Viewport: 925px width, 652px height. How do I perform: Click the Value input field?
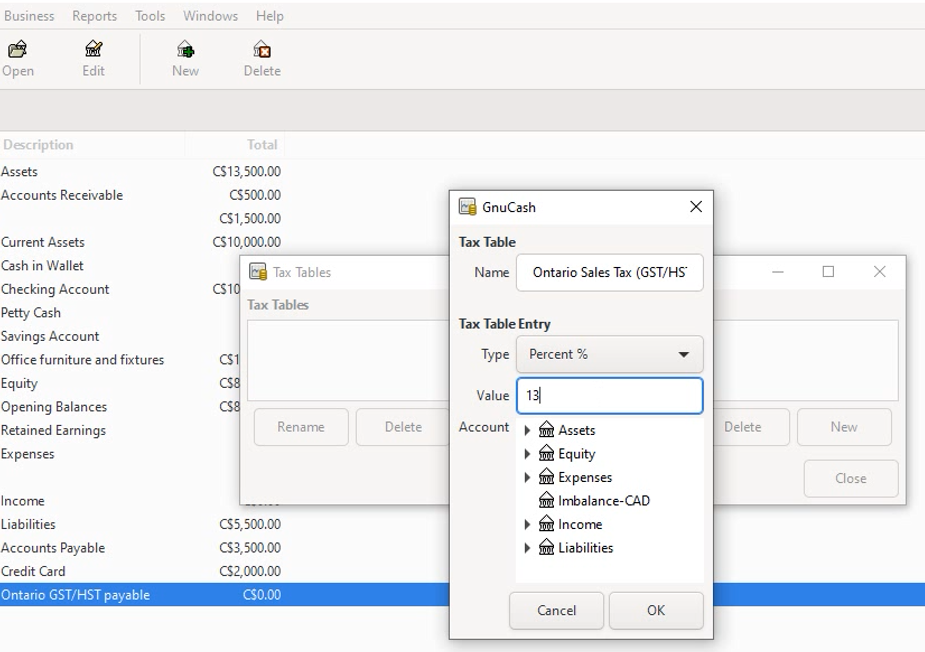tap(609, 396)
